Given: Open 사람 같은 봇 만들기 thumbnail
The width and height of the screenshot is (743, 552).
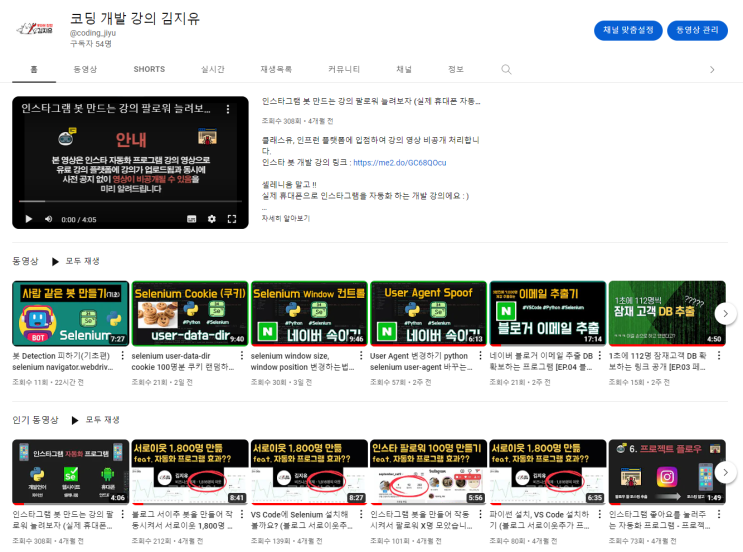Looking at the screenshot, I should tap(71, 313).
